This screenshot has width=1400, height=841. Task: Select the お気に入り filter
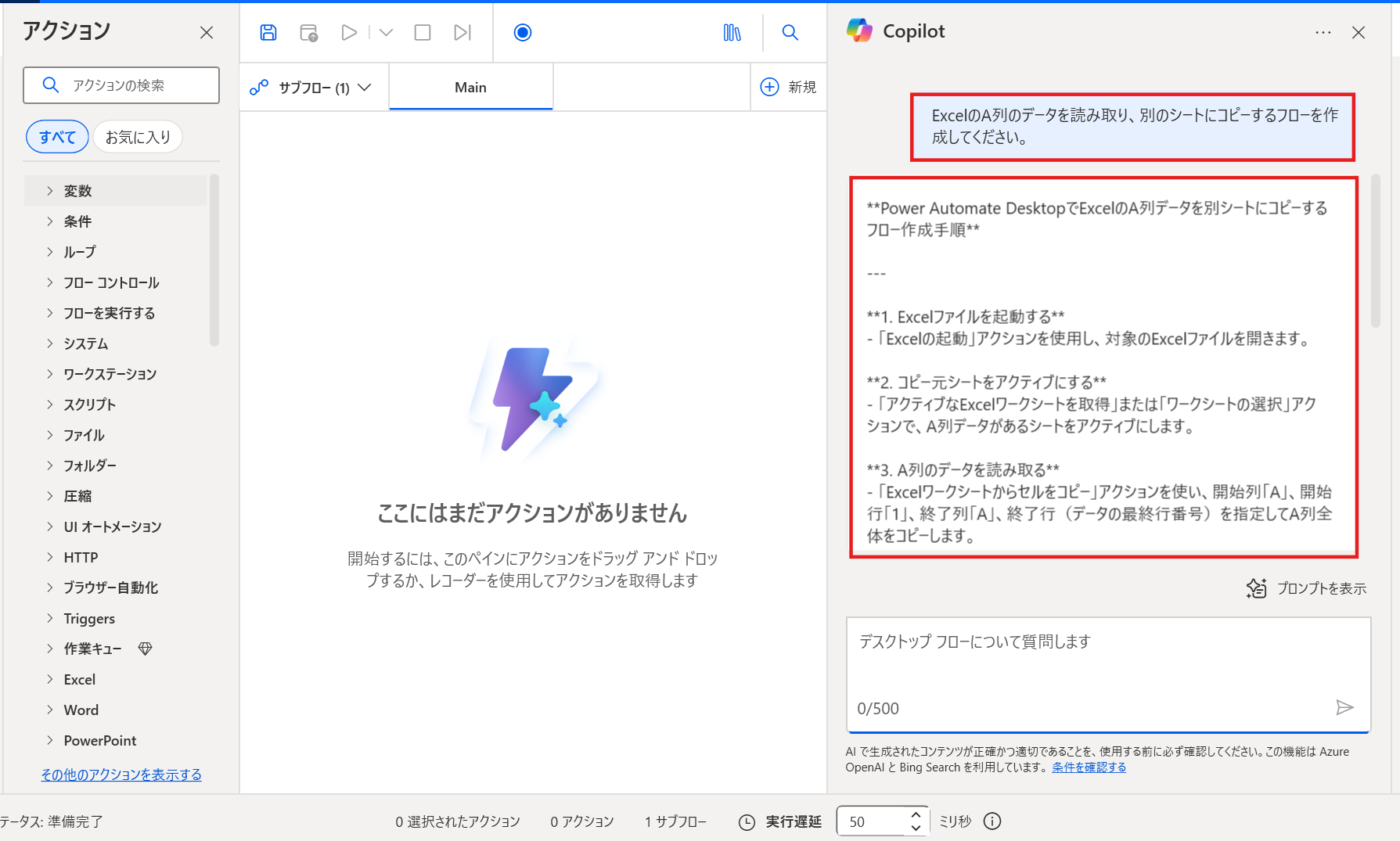138,137
